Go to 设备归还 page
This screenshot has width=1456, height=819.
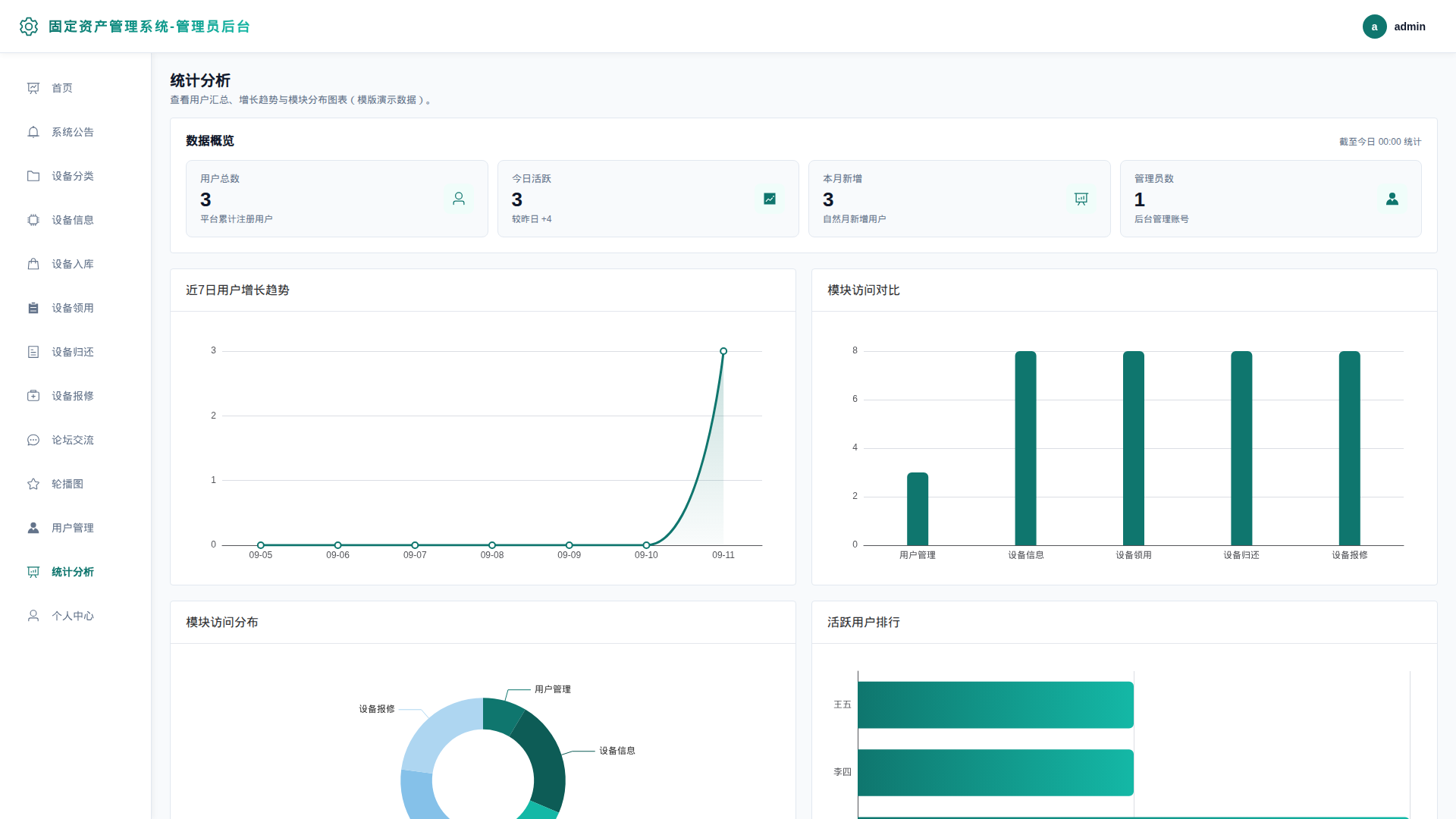(x=76, y=352)
